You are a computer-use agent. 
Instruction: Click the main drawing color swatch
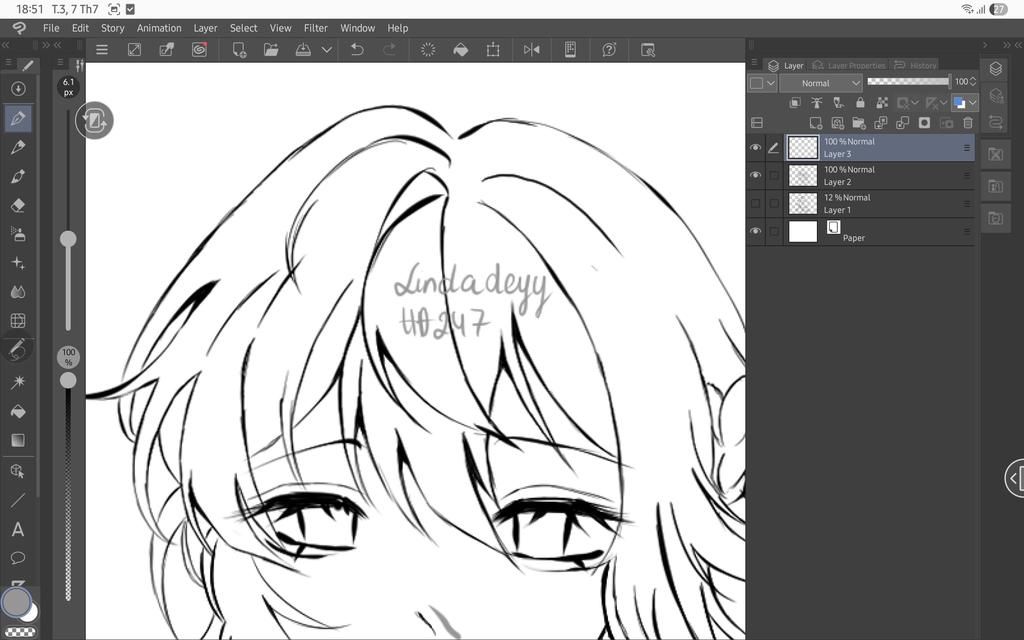(16, 601)
